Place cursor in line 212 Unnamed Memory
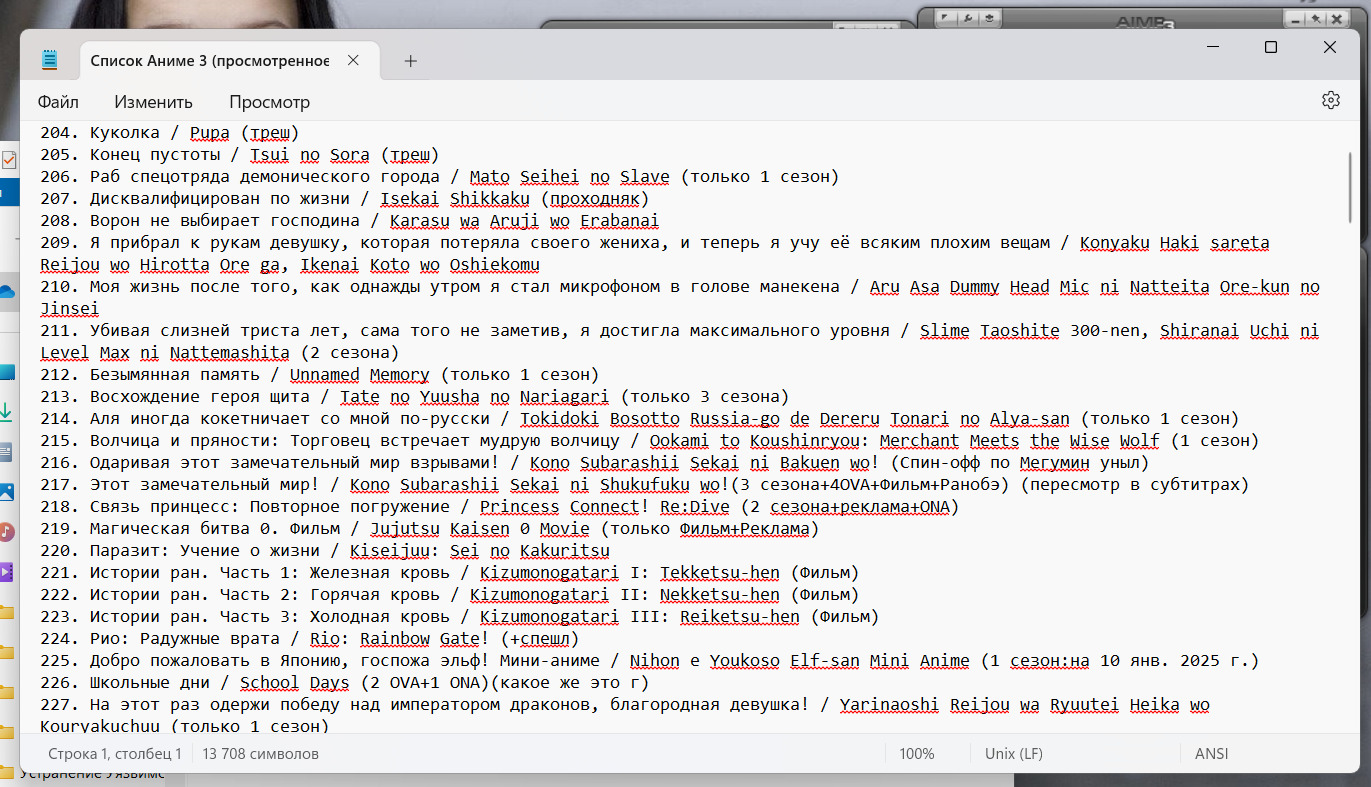 360,375
